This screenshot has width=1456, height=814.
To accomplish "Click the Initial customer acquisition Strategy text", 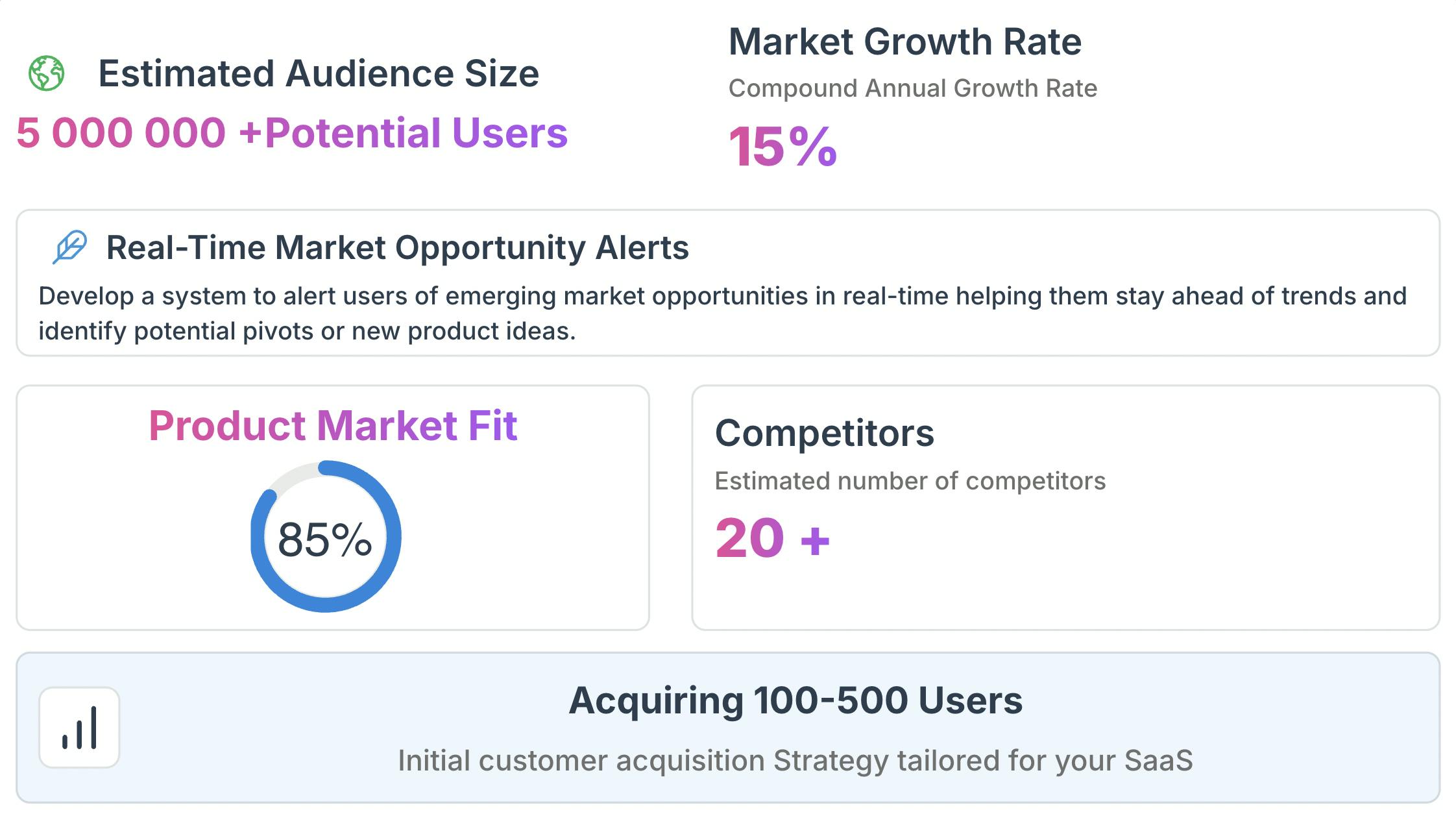I will click(795, 760).
